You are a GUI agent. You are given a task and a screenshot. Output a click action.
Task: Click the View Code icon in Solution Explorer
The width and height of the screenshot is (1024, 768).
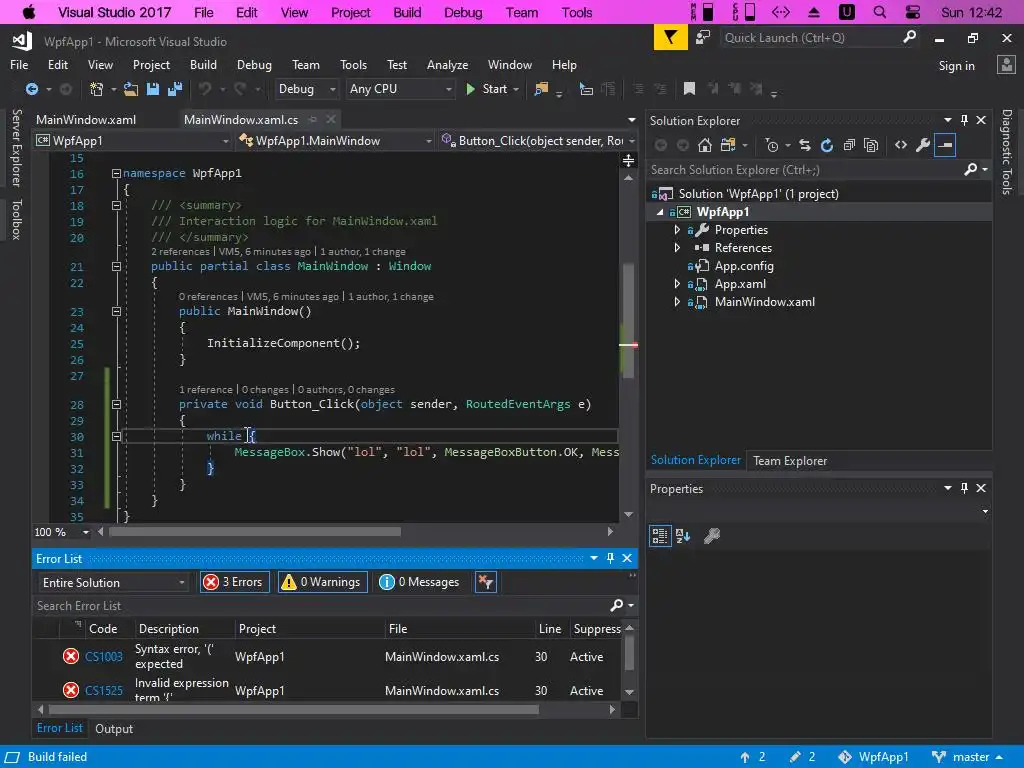(901, 145)
